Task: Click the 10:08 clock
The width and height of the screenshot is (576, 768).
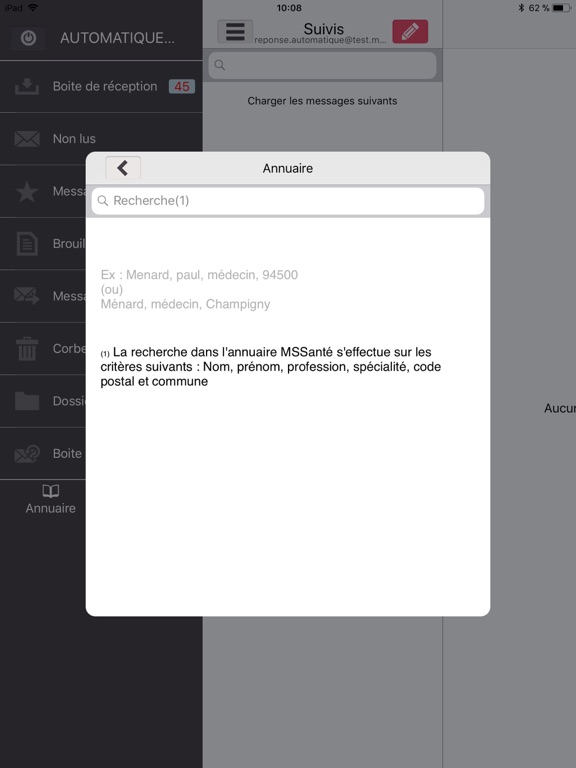Action: (289, 8)
